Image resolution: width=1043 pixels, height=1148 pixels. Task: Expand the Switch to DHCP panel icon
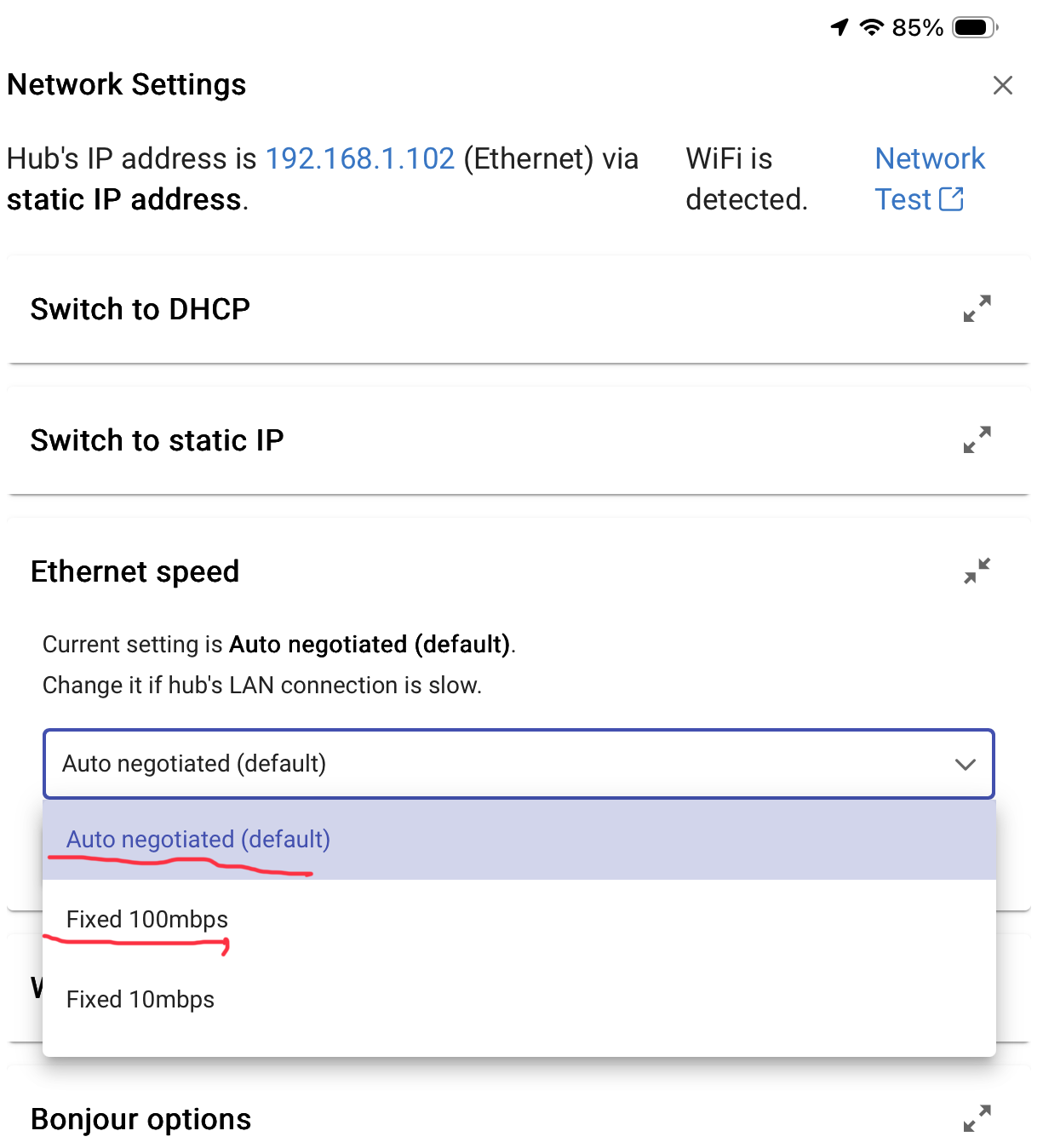point(977,308)
